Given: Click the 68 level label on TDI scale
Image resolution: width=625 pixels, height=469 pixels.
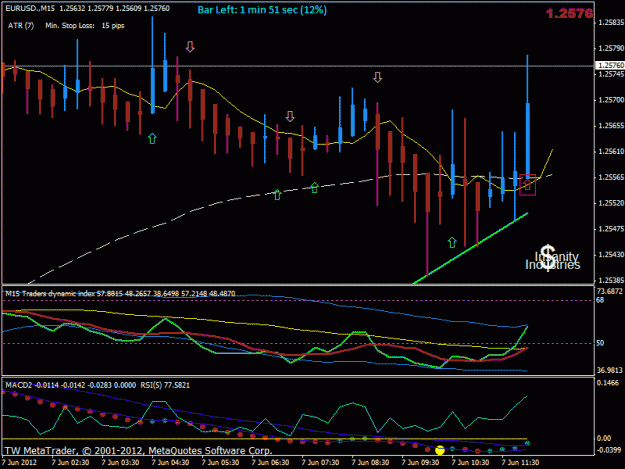Looking at the screenshot, I should (x=600, y=300).
